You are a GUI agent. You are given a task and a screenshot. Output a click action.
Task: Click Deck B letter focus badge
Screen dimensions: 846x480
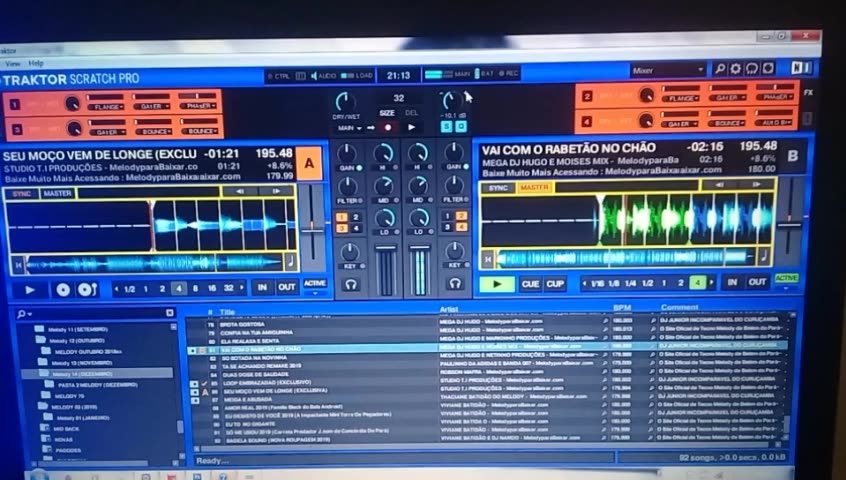[x=793, y=156]
